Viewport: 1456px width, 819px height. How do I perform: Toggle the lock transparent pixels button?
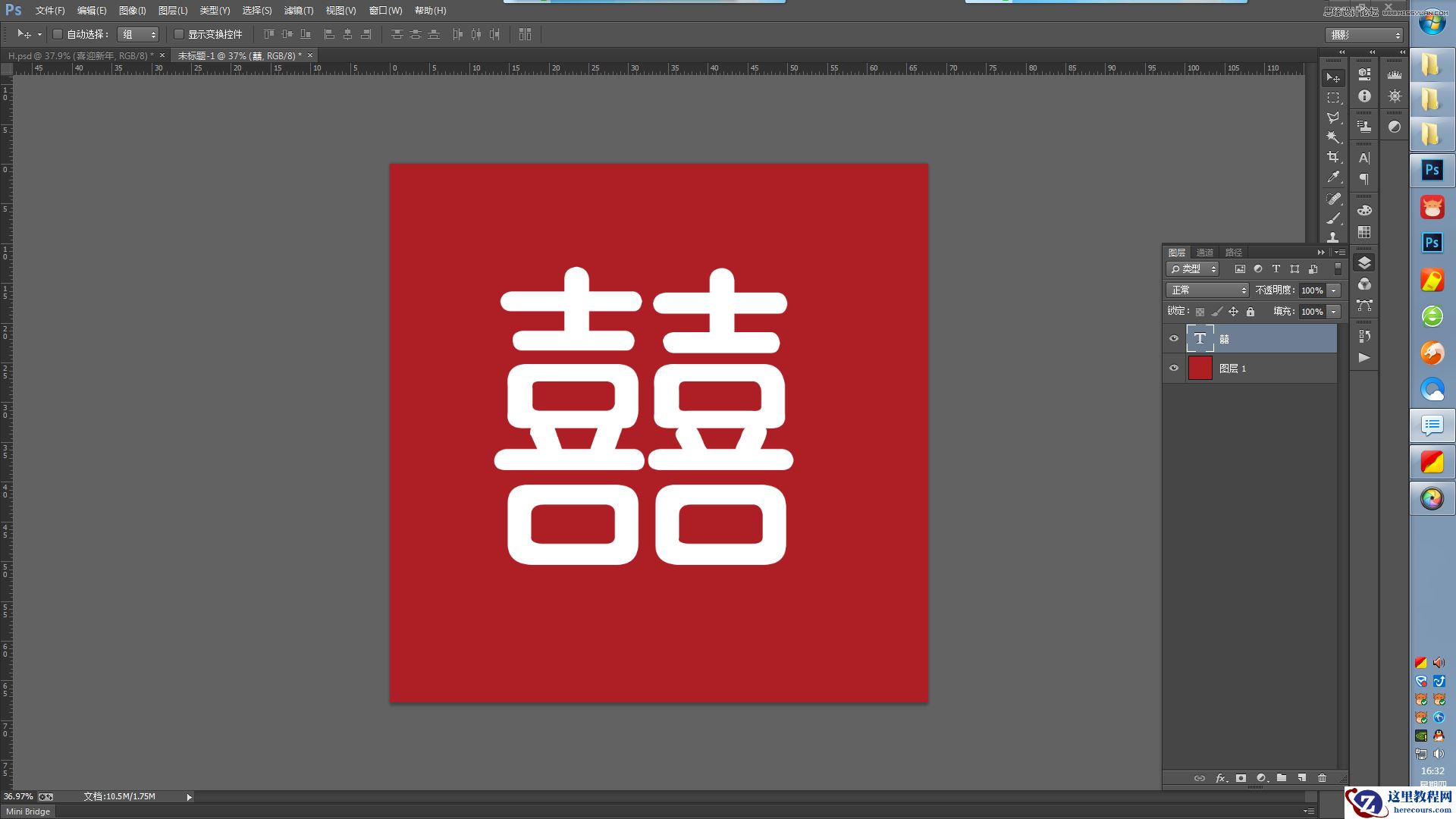[x=1200, y=311]
